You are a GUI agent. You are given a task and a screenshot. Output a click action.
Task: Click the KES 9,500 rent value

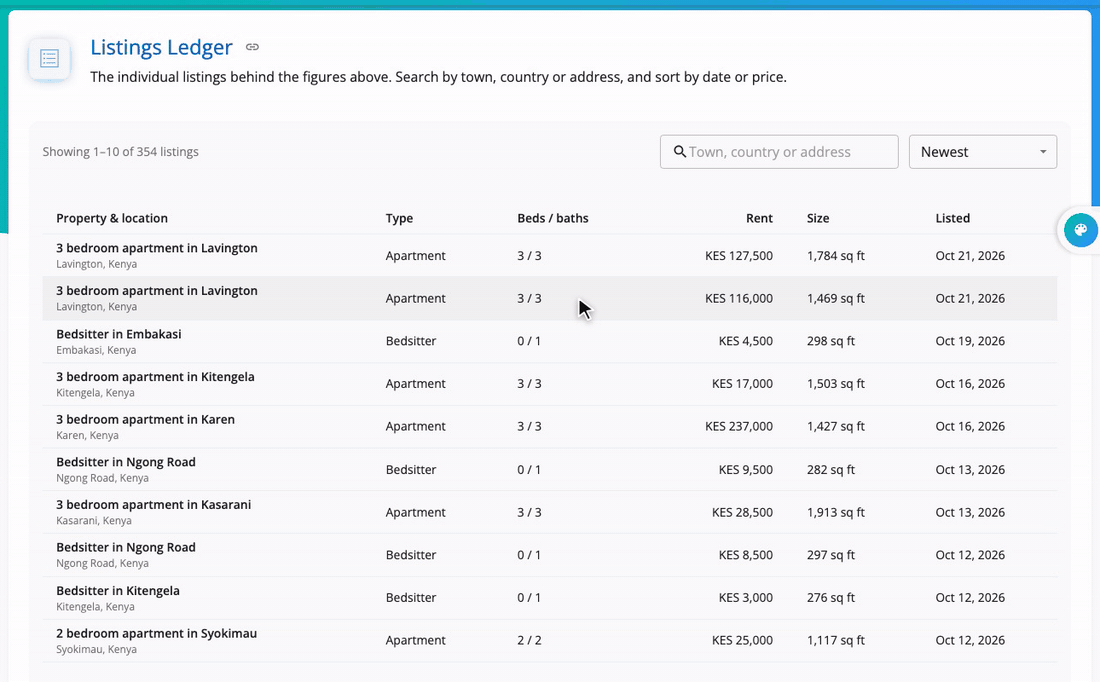click(746, 469)
